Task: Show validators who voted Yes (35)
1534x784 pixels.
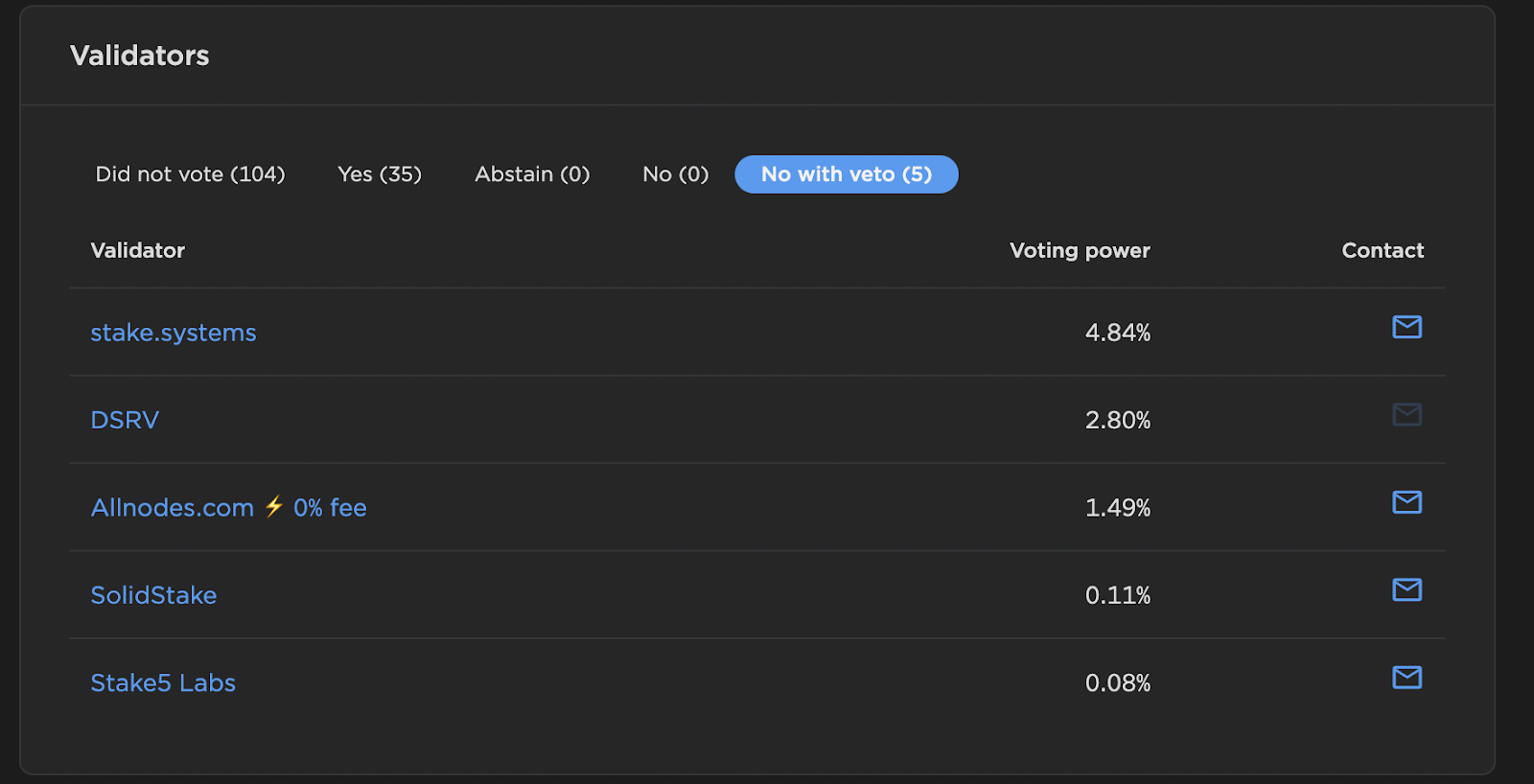Action: point(380,174)
